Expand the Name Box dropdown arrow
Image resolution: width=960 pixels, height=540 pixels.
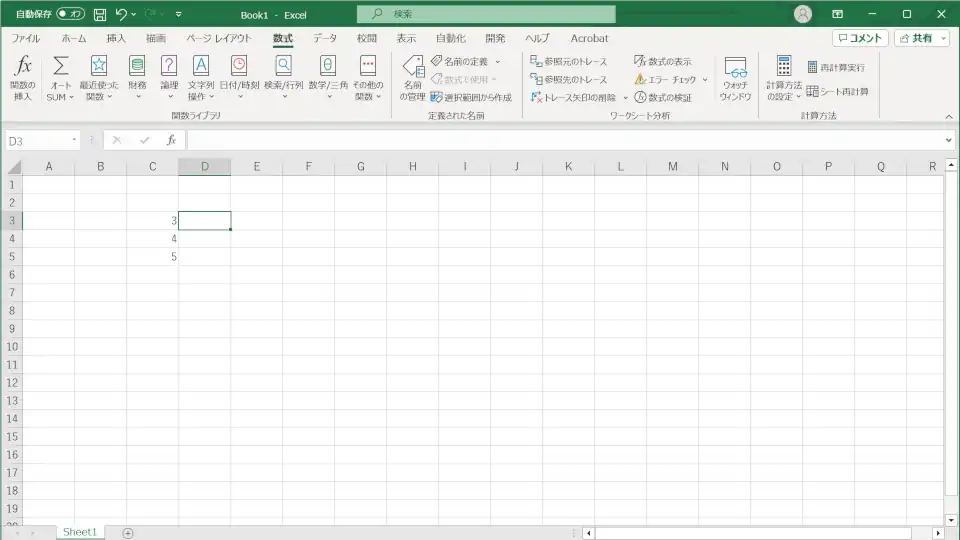75,141
